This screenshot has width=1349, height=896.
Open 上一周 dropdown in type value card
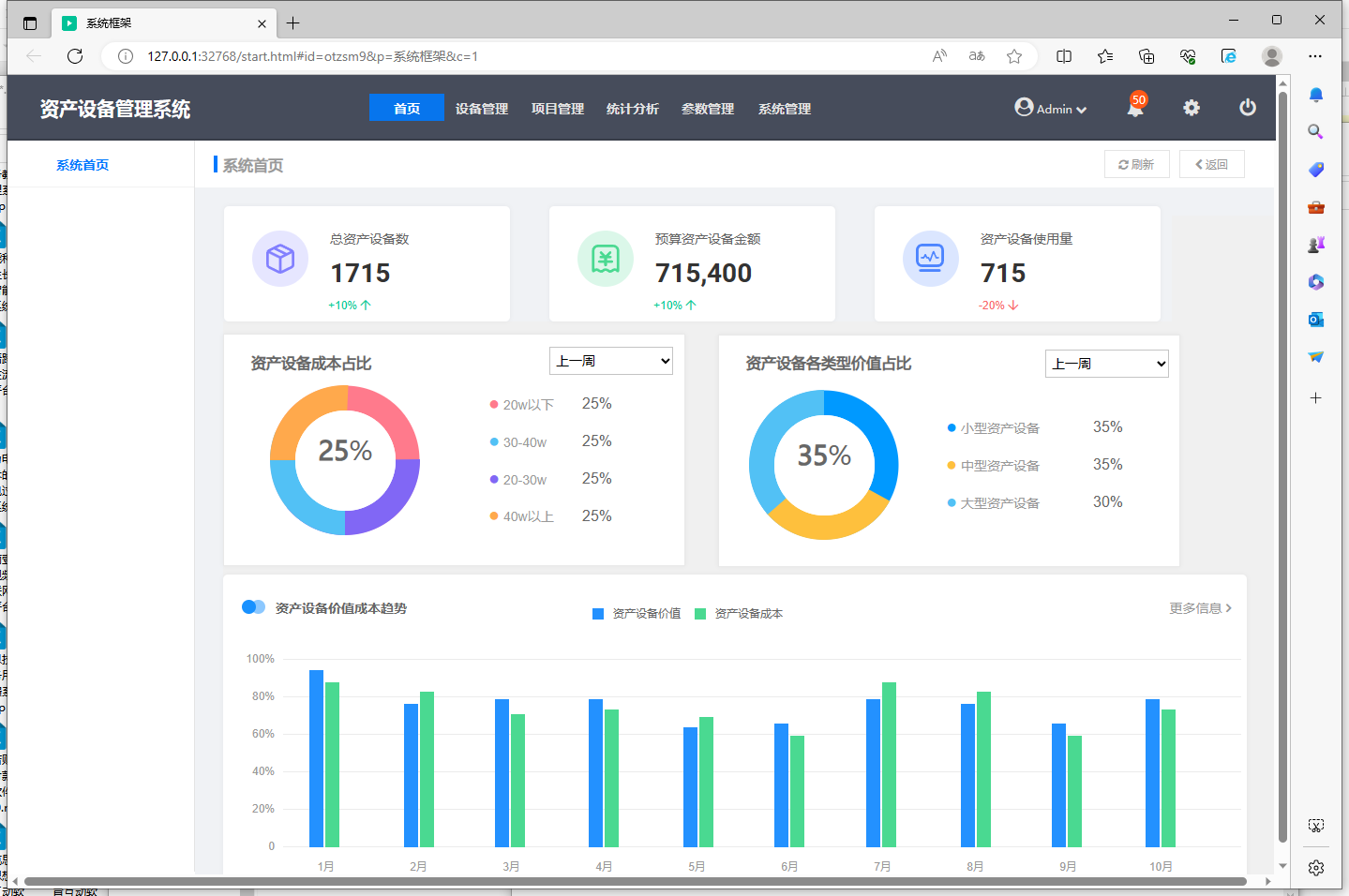(1107, 364)
